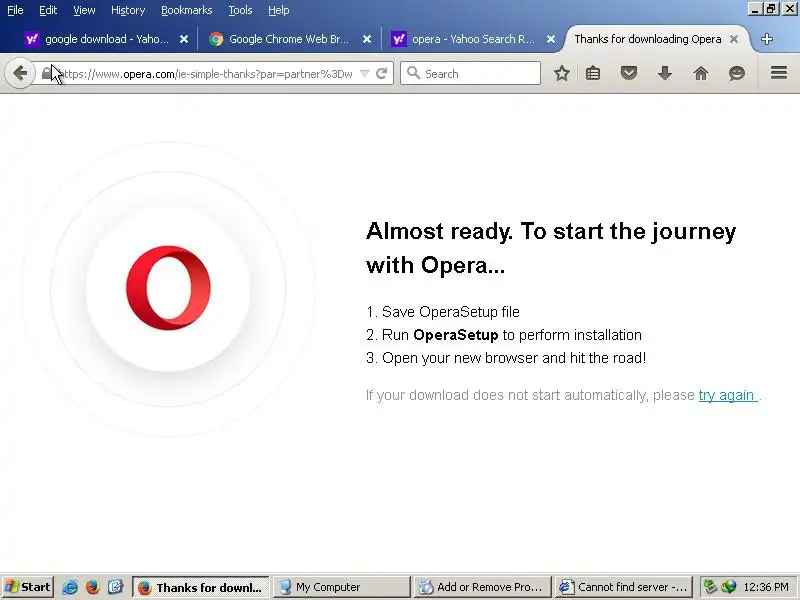Screen dimensions: 800x600
Task: Open the File menu
Action: pos(15,10)
